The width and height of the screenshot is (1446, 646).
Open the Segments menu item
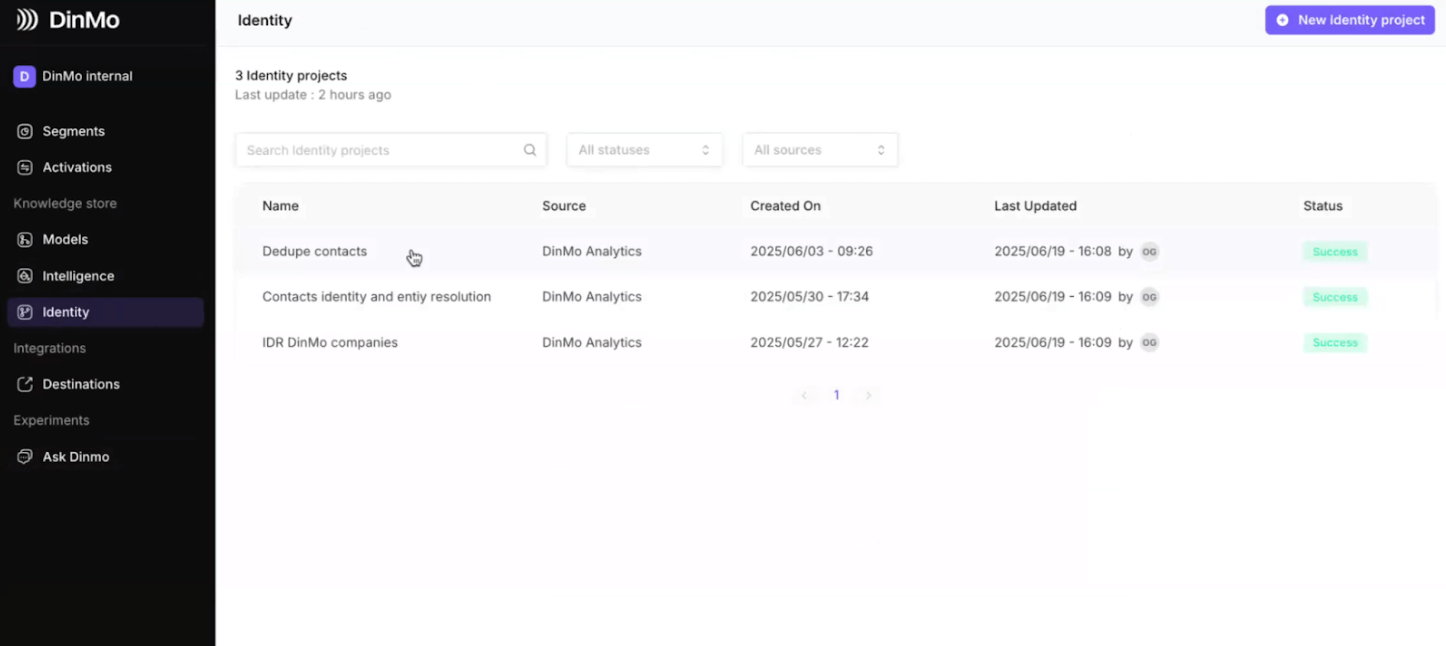point(105,131)
